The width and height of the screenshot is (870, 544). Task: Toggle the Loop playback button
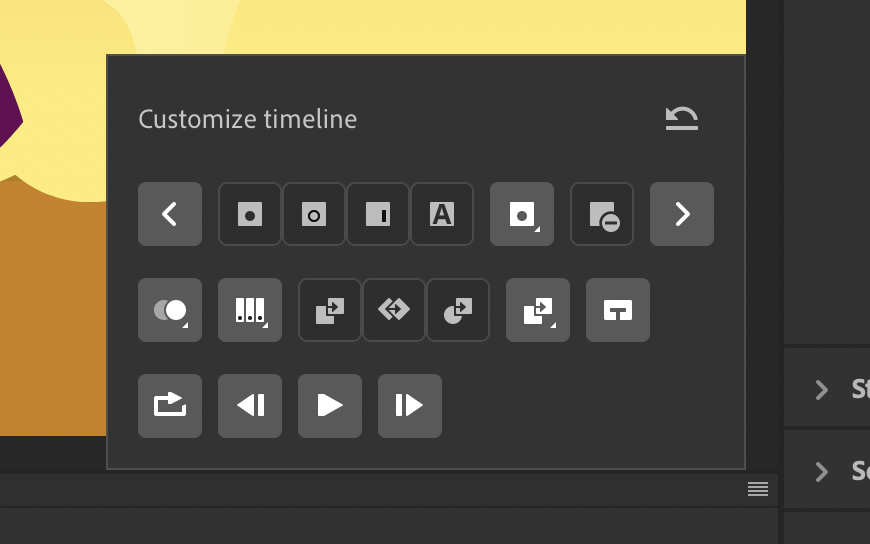[x=170, y=406]
